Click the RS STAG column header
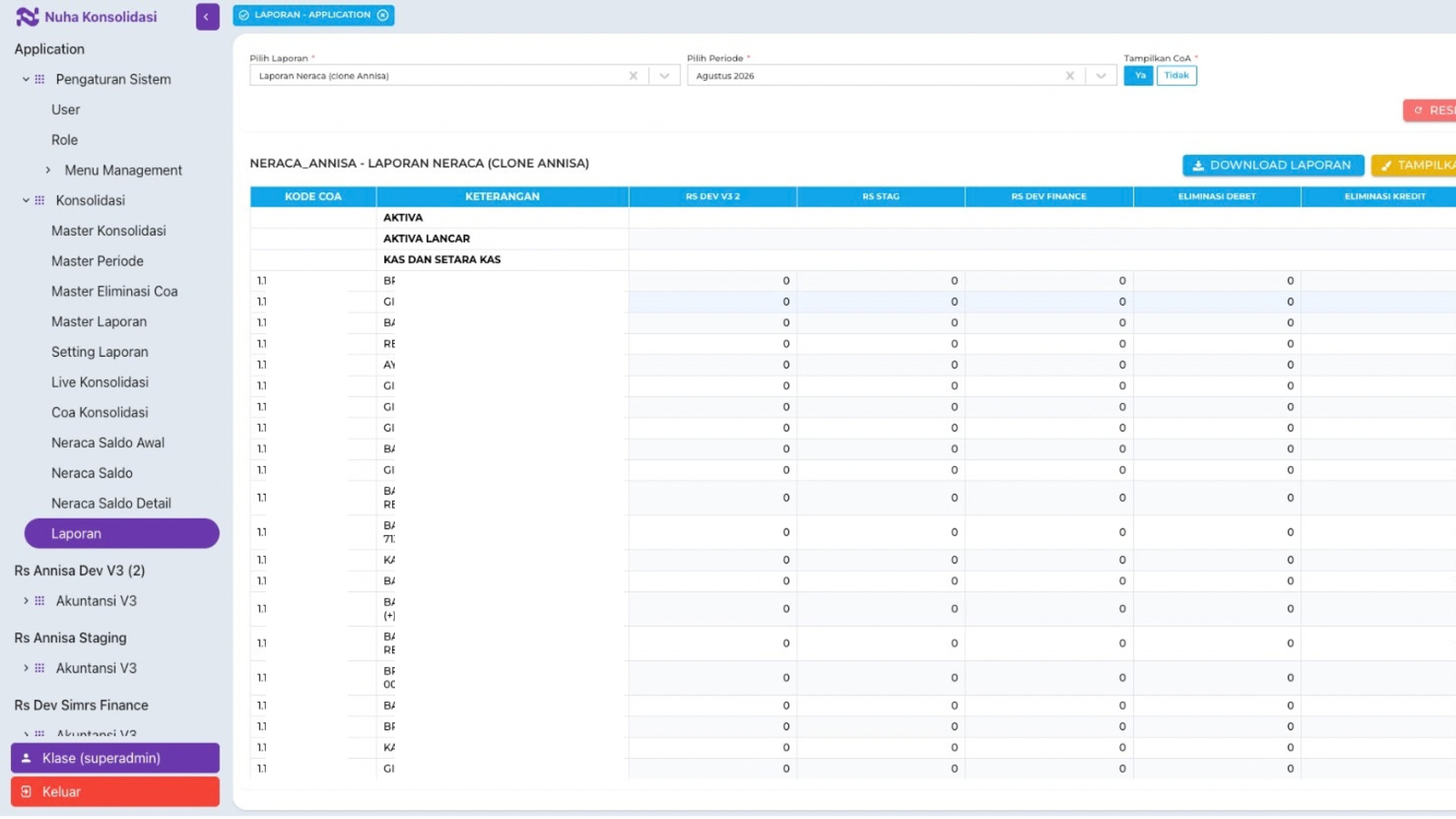Image resolution: width=1456 pixels, height=819 pixels. pyautogui.click(x=881, y=197)
